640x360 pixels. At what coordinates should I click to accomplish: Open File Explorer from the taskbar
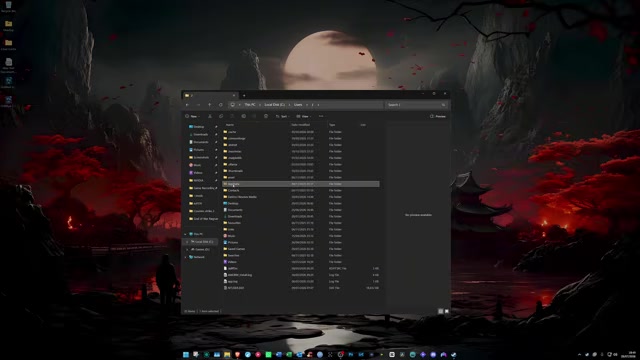tap(227, 355)
